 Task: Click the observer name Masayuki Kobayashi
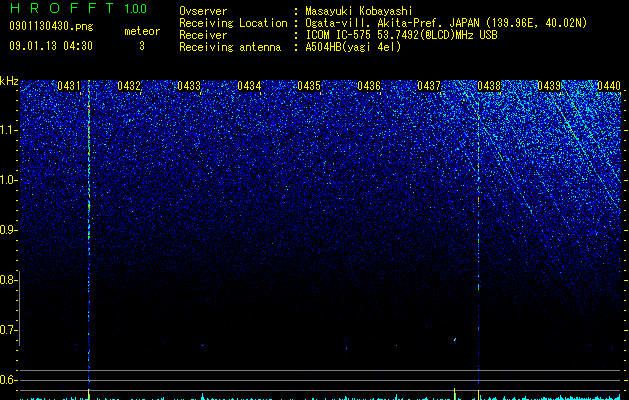359,11
